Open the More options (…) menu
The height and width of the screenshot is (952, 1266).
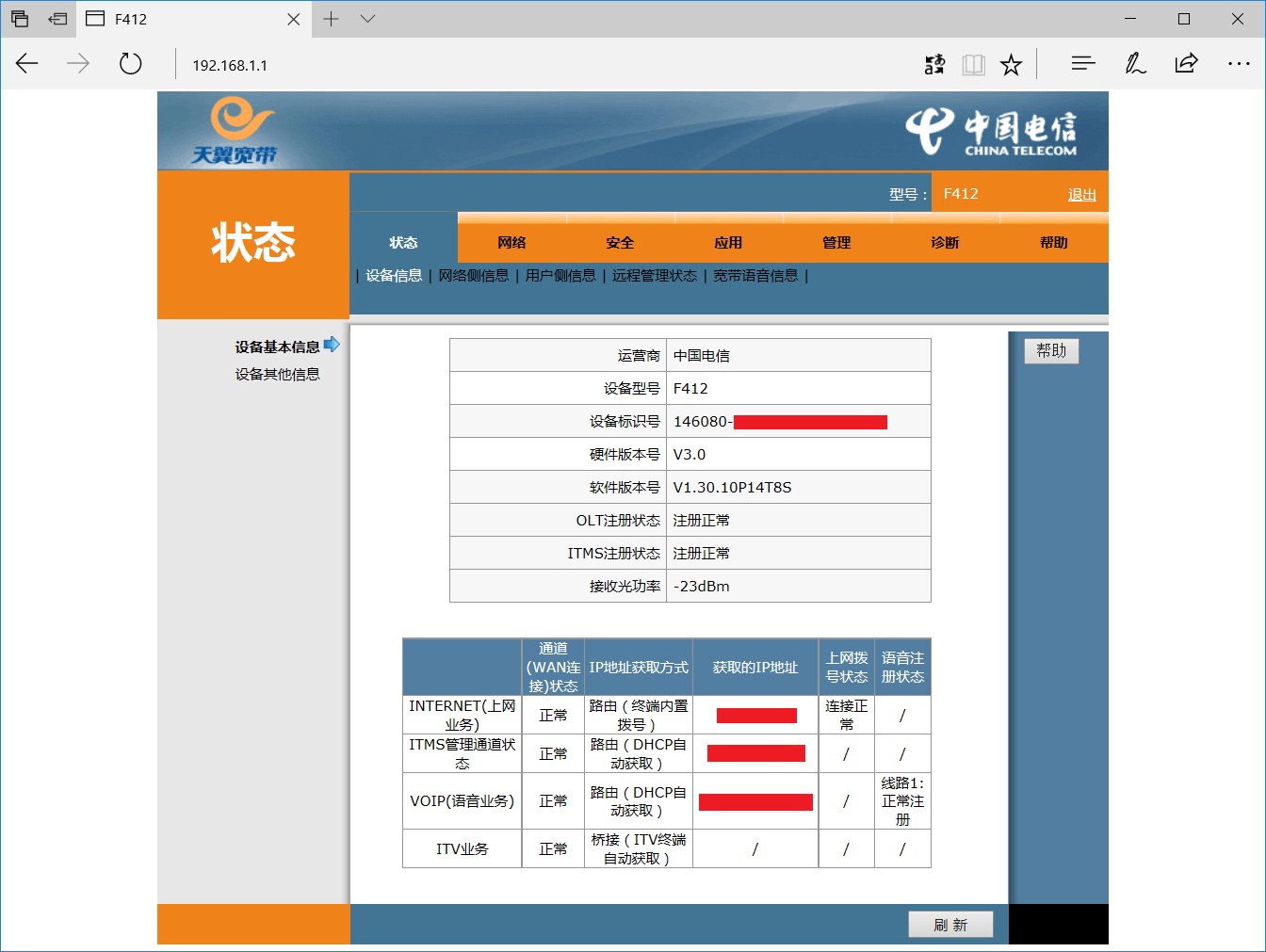tap(1239, 63)
